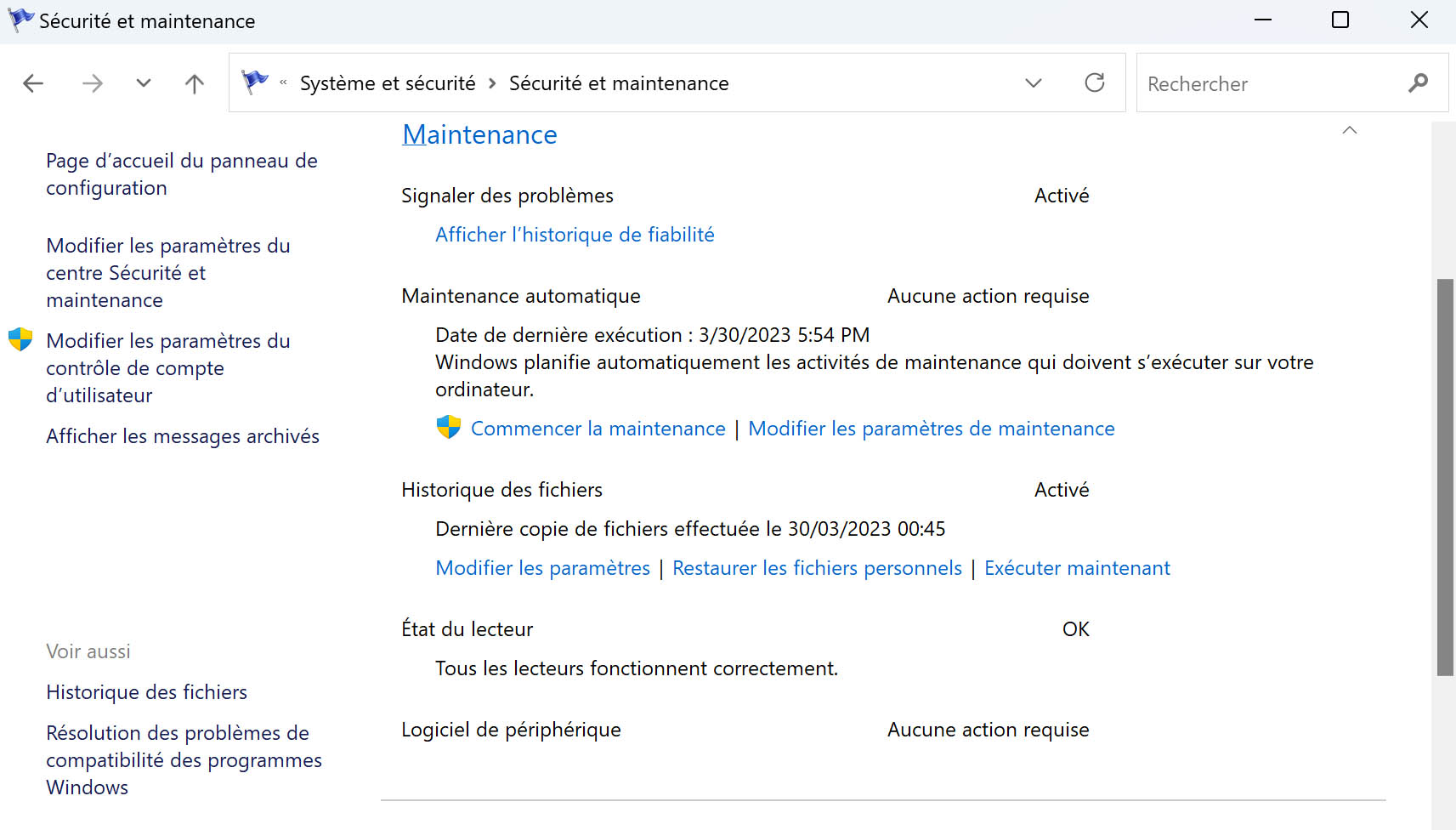Click the window title flag icon
The image size is (1456, 830).
[20, 20]
